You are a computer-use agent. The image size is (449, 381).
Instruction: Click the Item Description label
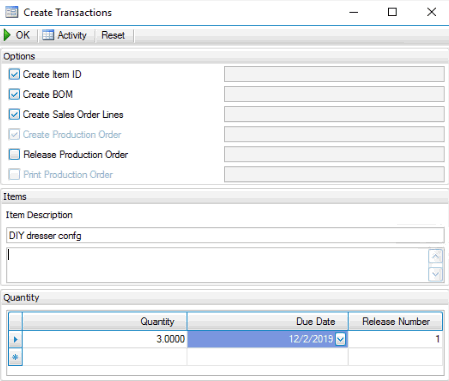[39, 215]
